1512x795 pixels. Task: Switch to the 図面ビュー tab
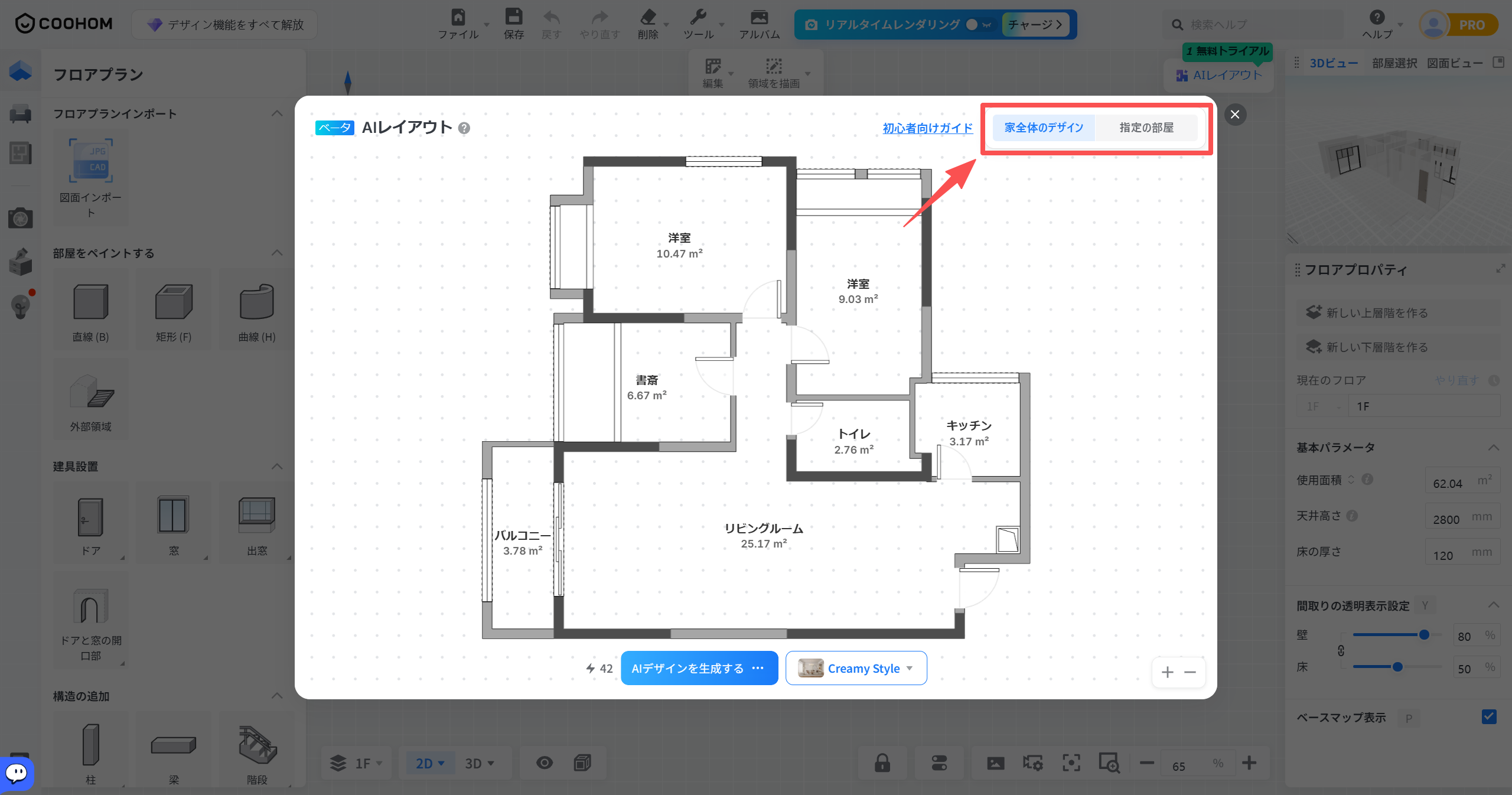1455,63
